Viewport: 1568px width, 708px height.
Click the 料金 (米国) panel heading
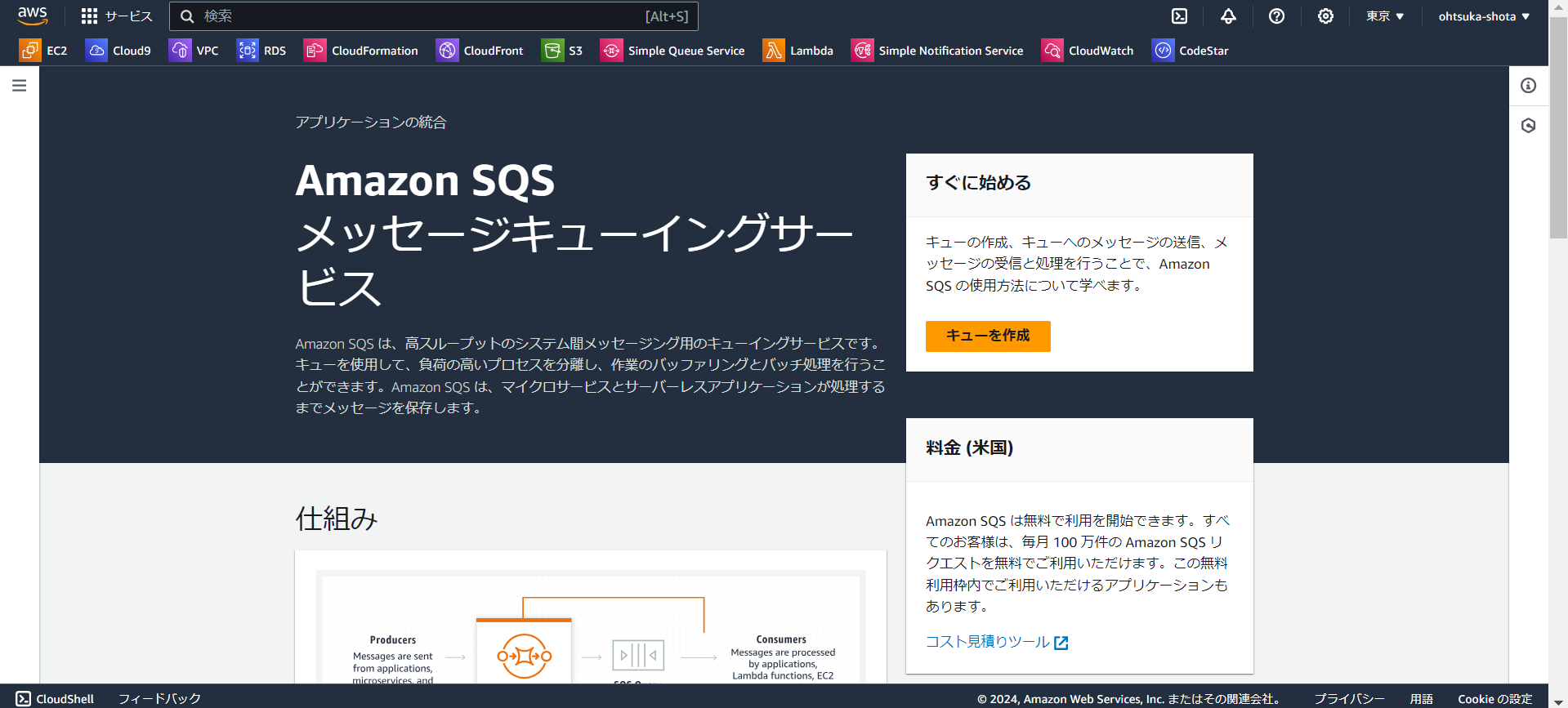pos(970,448)
